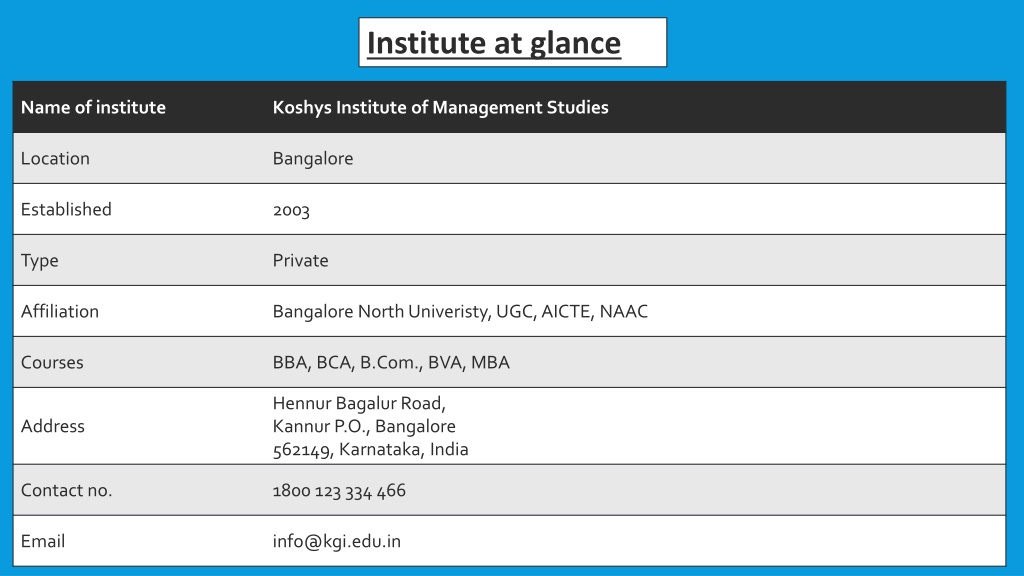1024x576 pixels.
Task: Click the phone number '1800 123 334 466'
Action: coord(339,490)
